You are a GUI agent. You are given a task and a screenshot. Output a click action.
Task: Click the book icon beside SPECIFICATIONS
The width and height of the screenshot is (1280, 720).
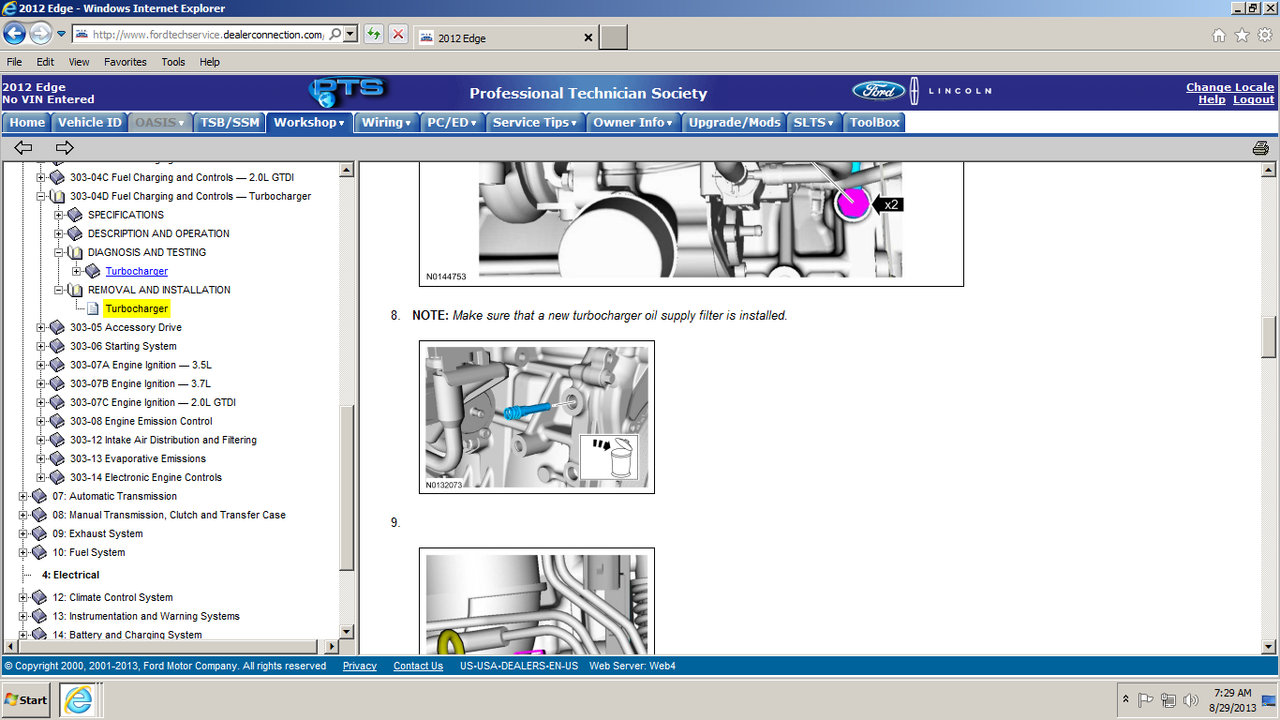75,214
